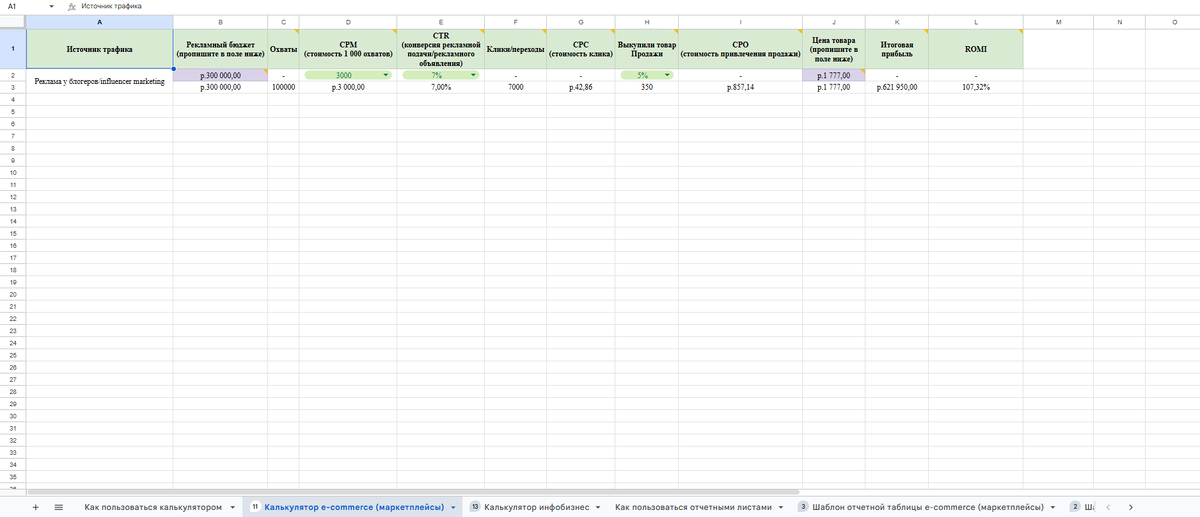
Task: Open Шаблон отчетной таблицы e-commerce tab
Action: click(x=927, y=507)
